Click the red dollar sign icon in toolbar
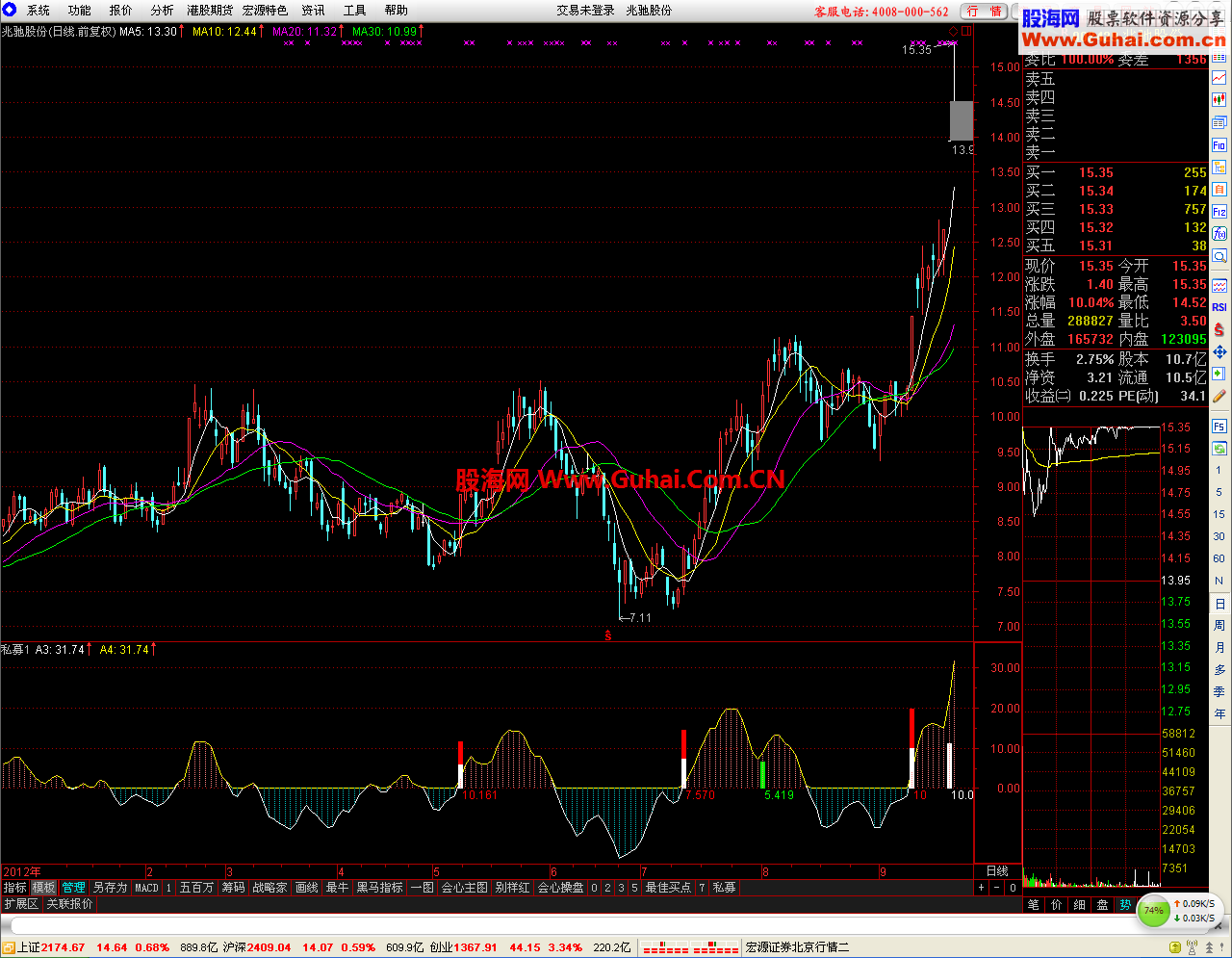The height and width of the screenshot is (958, 1232). tap(1219, 329)
